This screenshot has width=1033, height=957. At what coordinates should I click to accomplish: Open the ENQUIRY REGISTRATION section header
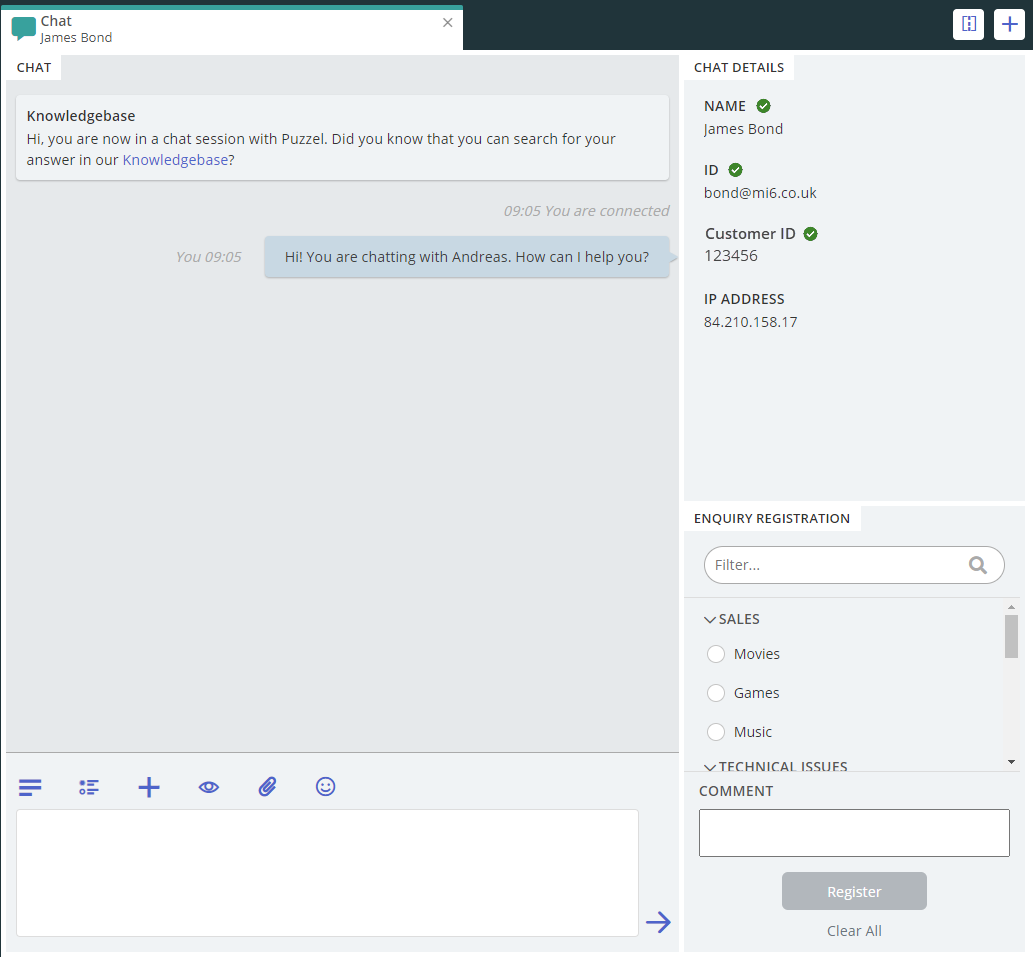[772, 518]
